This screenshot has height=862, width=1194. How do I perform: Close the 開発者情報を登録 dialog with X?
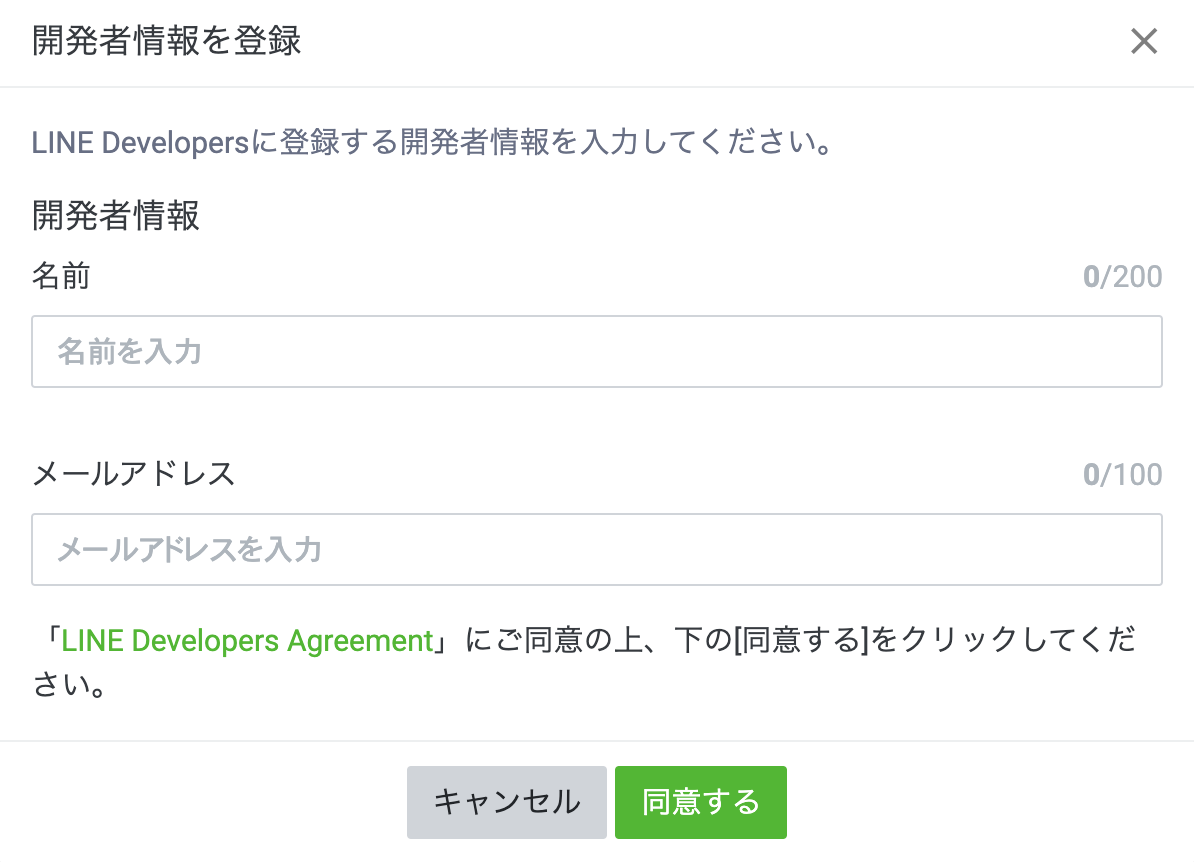1143,42
